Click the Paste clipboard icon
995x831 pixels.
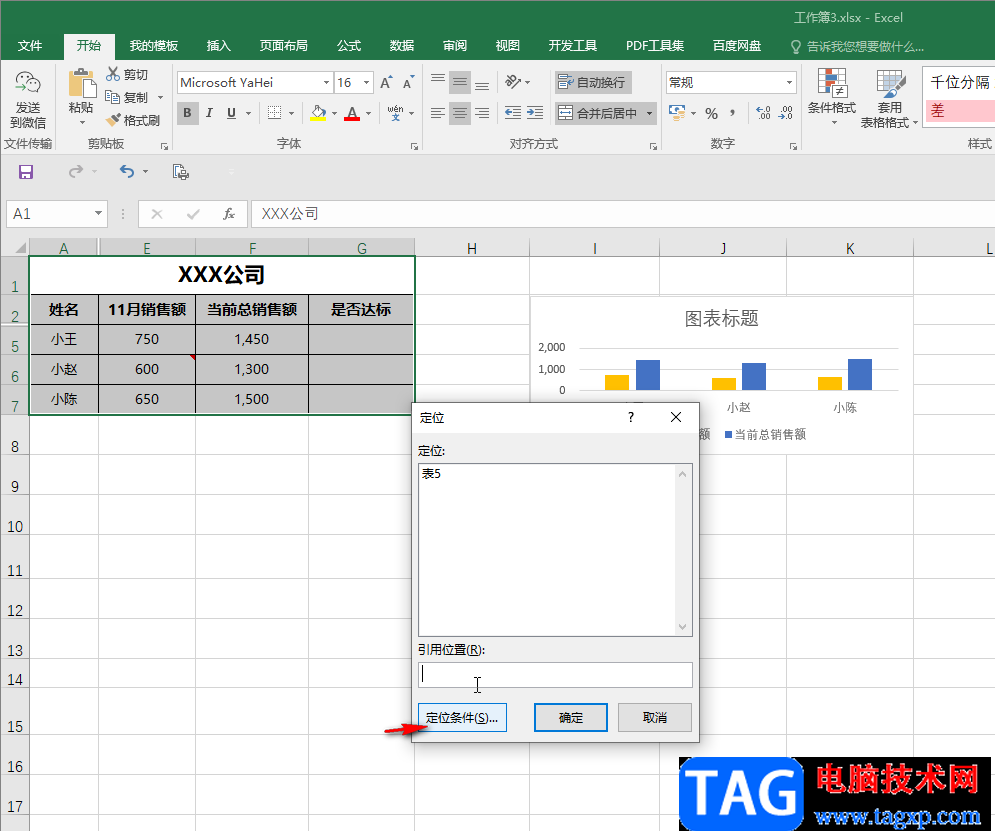coord(81,83)
